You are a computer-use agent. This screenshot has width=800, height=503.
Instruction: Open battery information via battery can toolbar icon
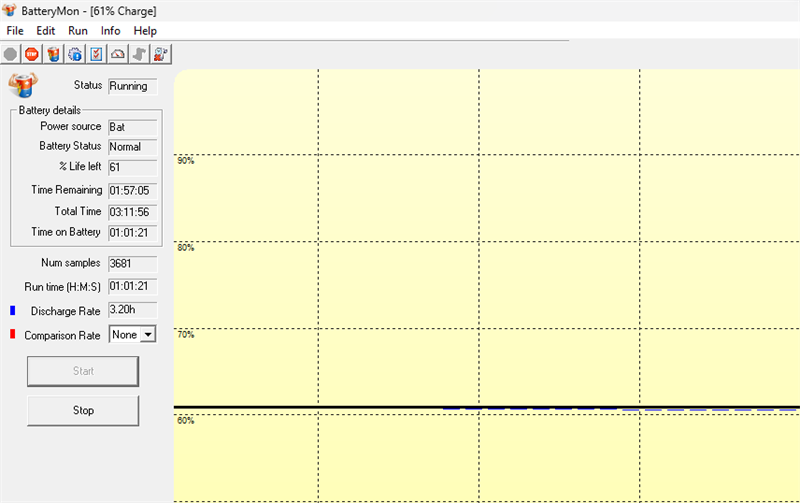[53, 54]
